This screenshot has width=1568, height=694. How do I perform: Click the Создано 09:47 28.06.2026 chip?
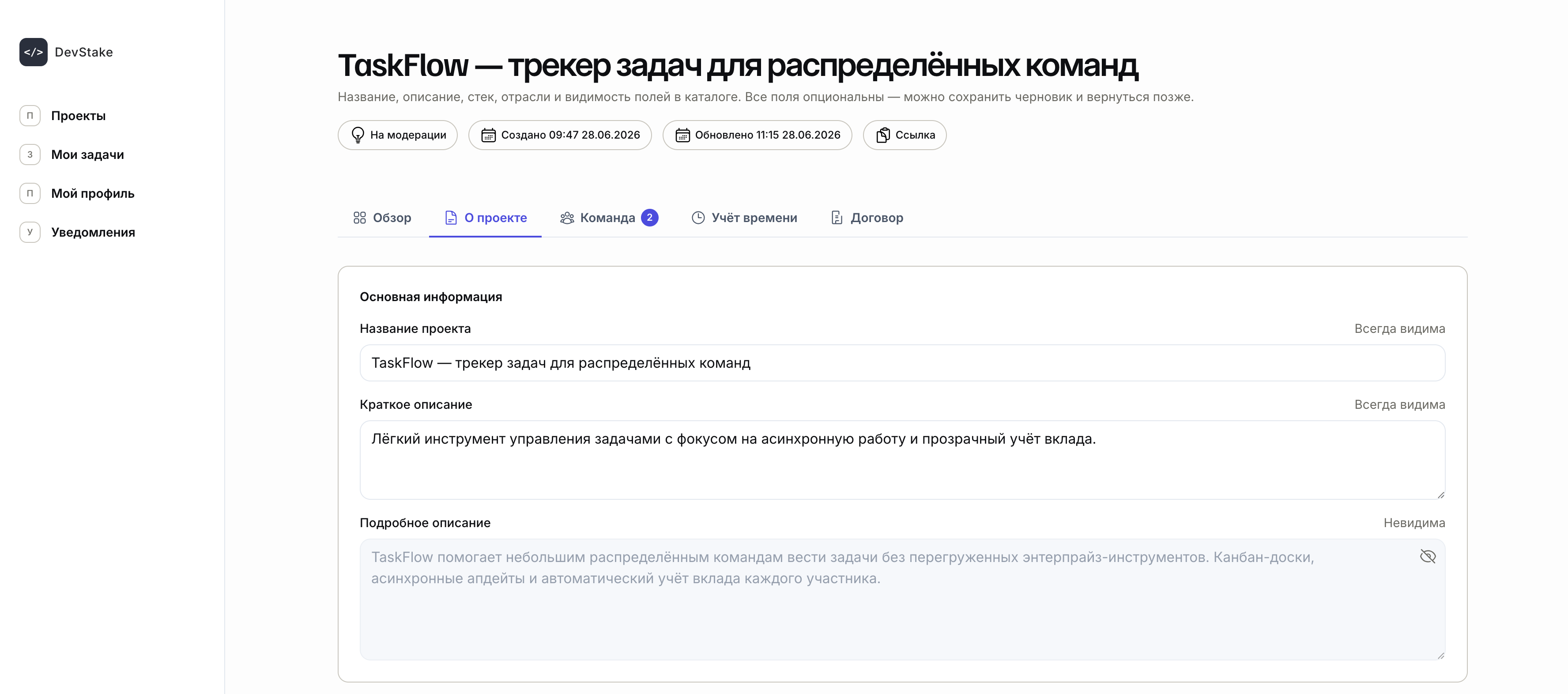(560, 135)
